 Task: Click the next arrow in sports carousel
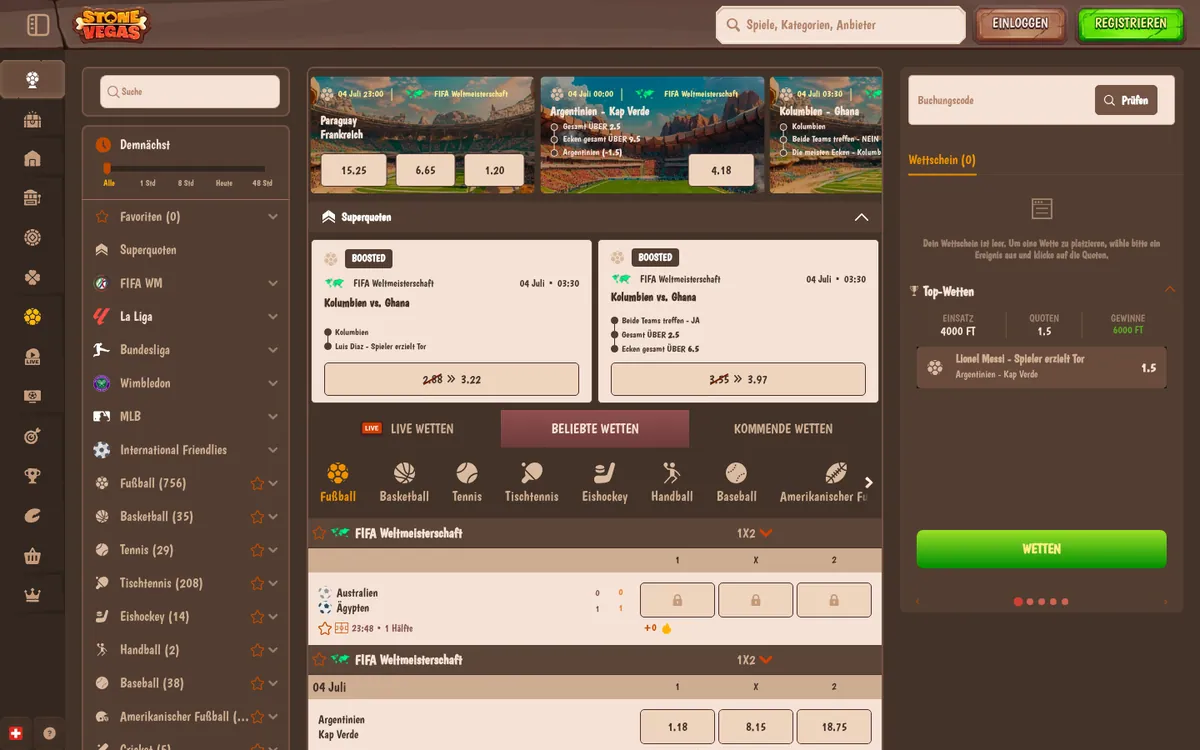[868, 483]
